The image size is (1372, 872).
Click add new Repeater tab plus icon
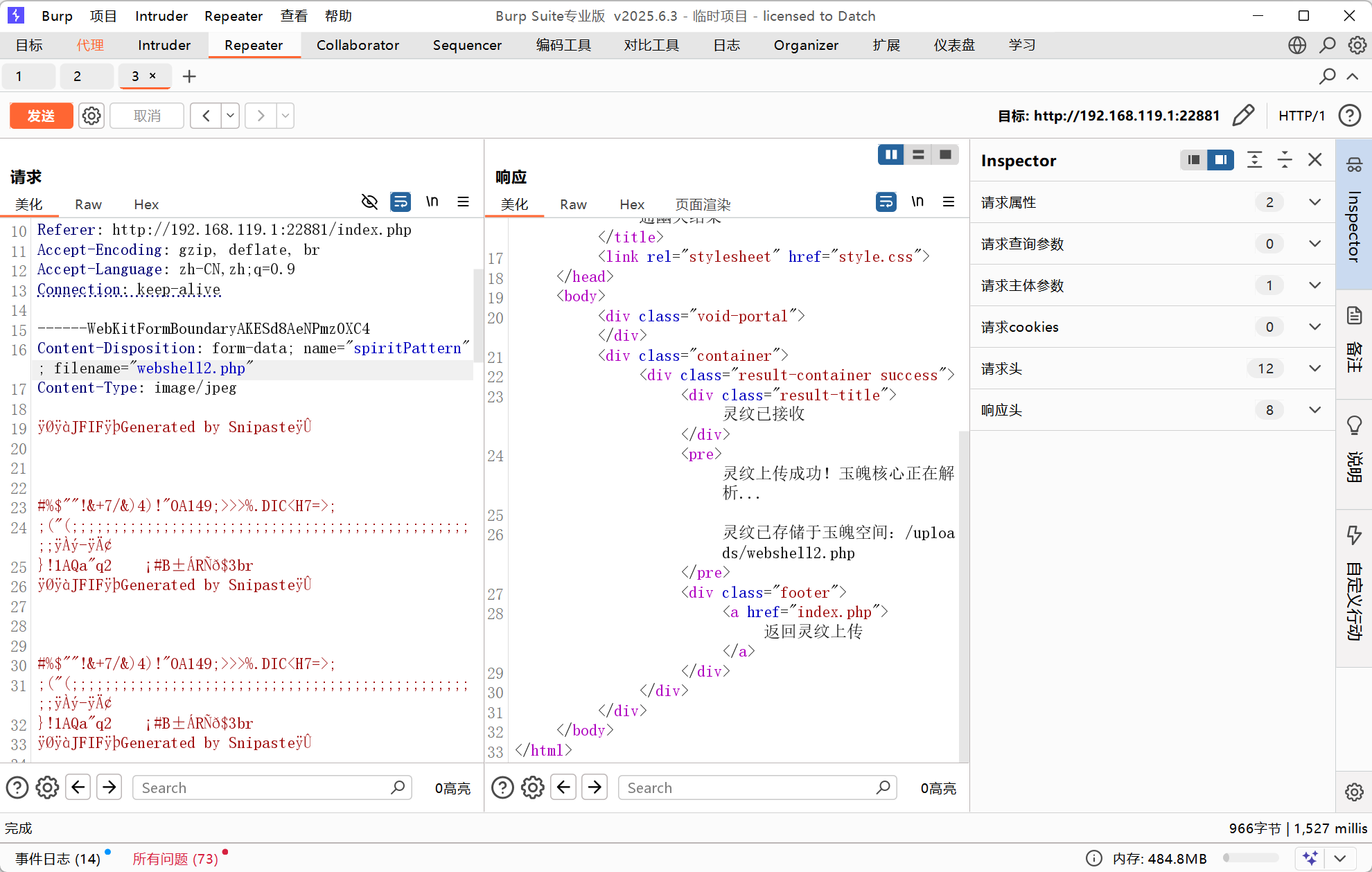189,76
